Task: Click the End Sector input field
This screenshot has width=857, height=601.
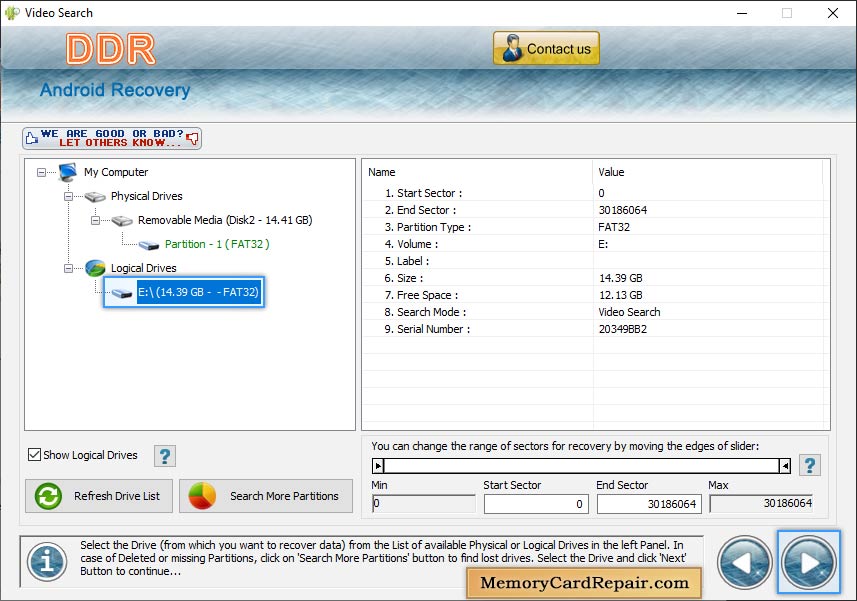Action: click(649, 504)
